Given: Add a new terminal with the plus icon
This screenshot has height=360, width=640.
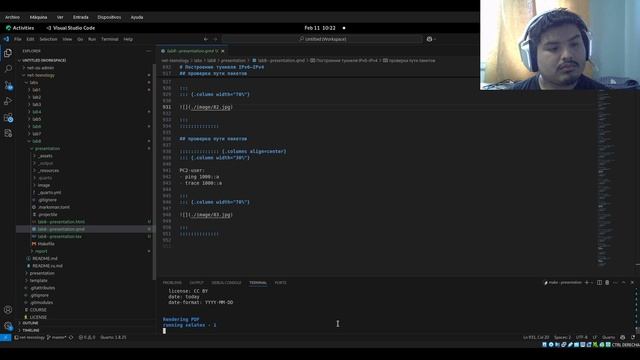Looking at the screenshot, I should [x=587, y=282].
